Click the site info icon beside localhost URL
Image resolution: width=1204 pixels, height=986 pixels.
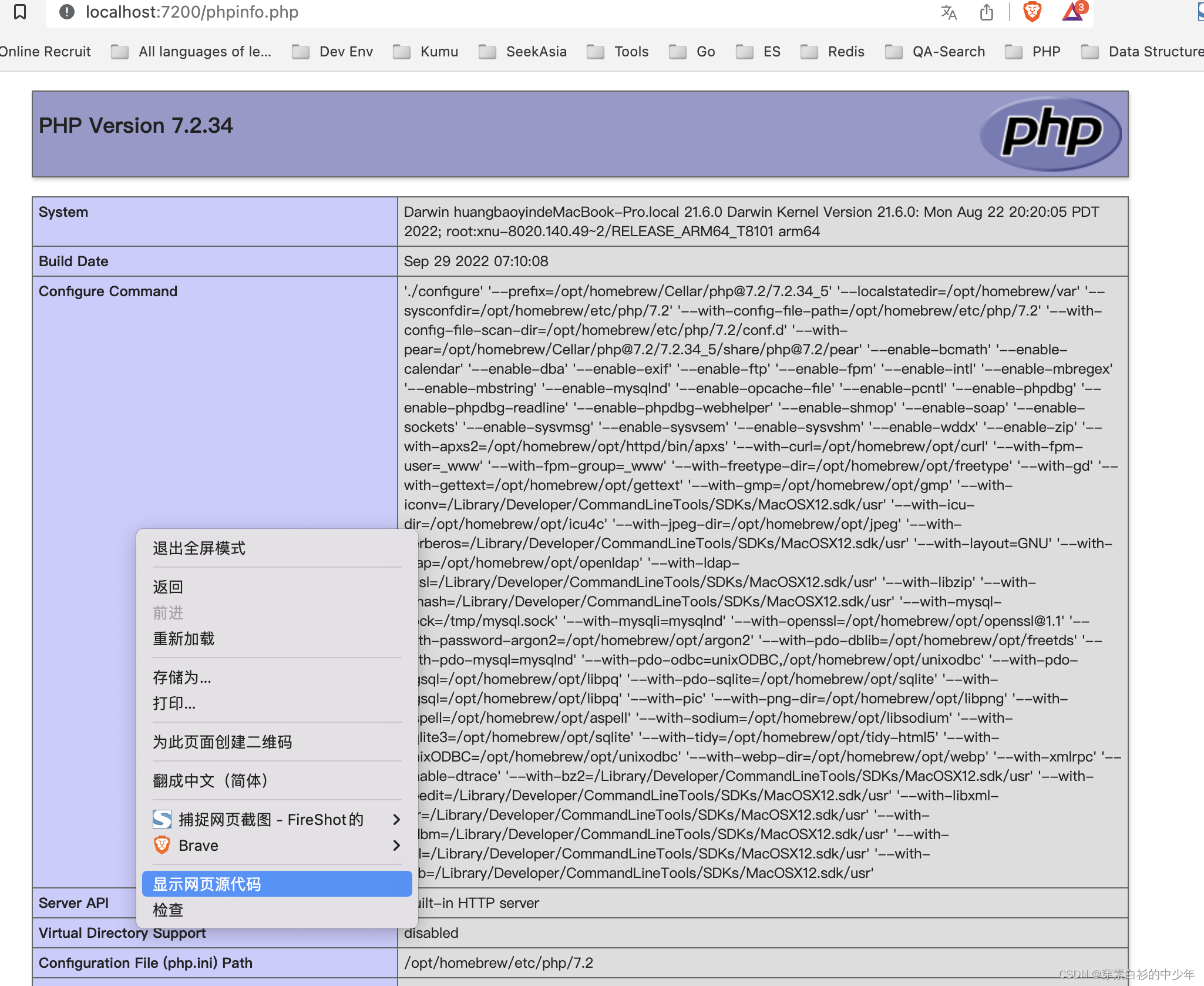pos(67,12)
